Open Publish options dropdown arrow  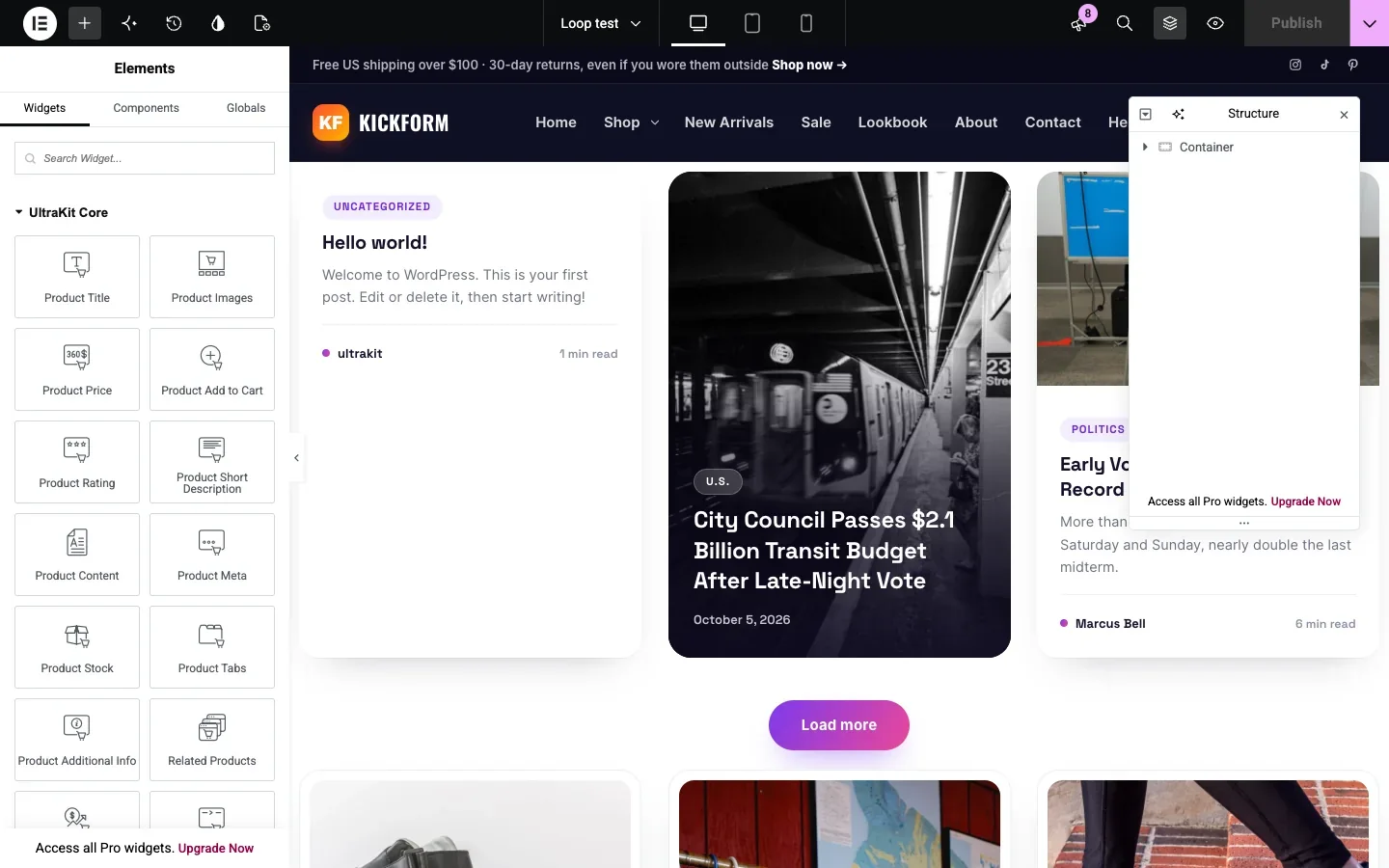pyautogui.click(x=1370, y=23)
